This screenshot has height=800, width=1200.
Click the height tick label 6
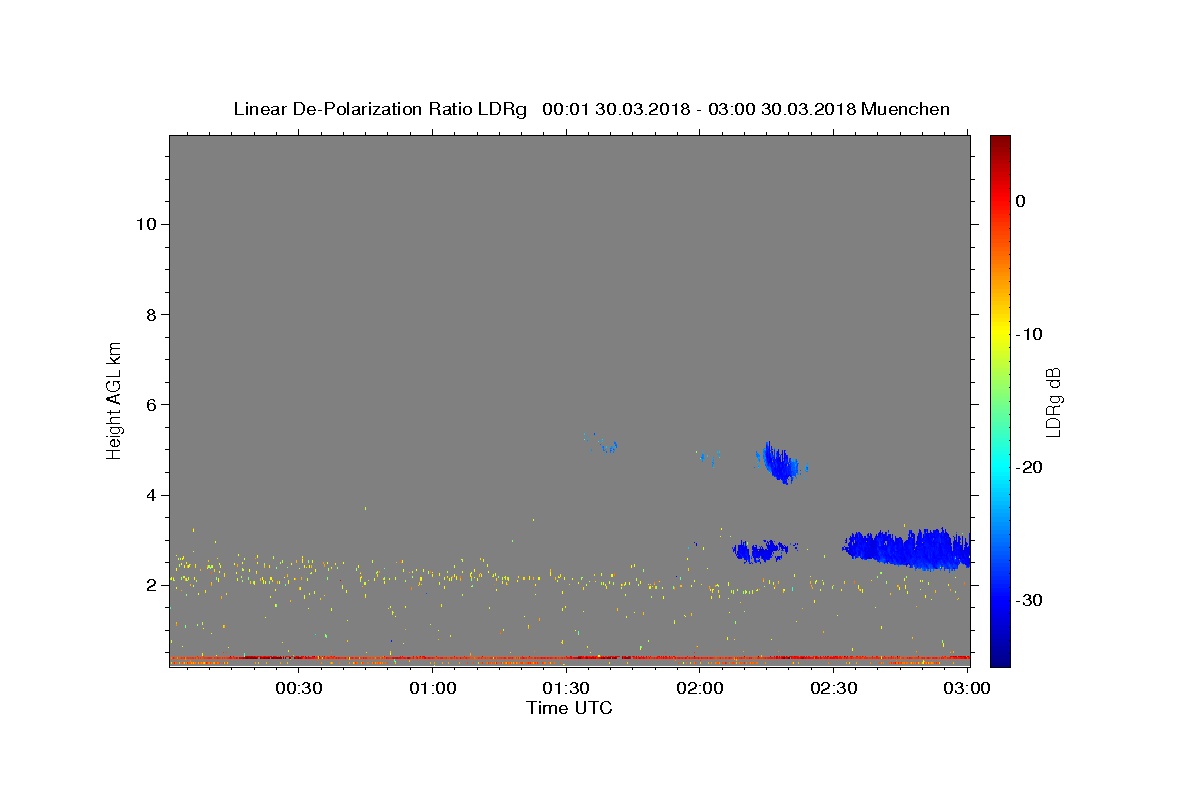[151, 404]
